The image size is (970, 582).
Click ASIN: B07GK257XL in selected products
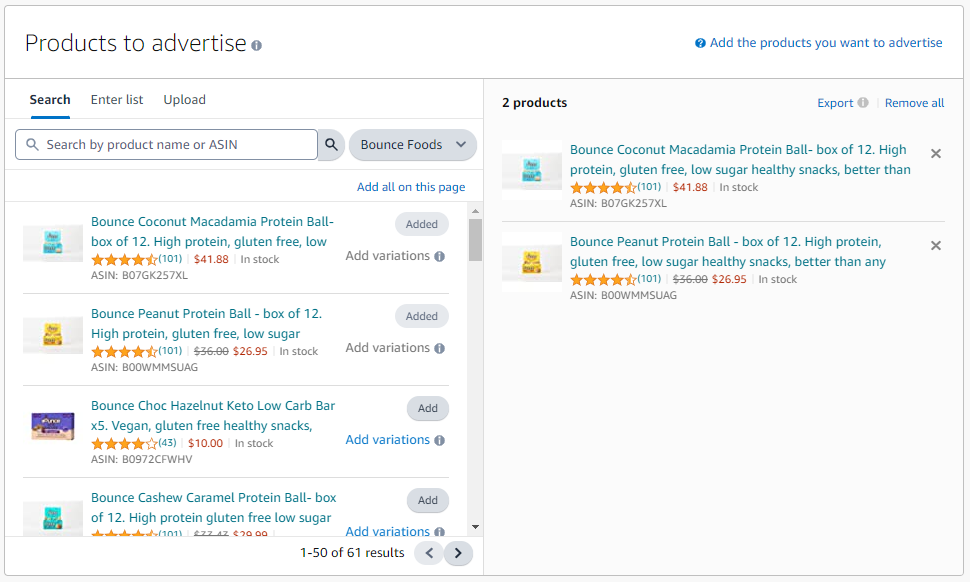(618, 203)
